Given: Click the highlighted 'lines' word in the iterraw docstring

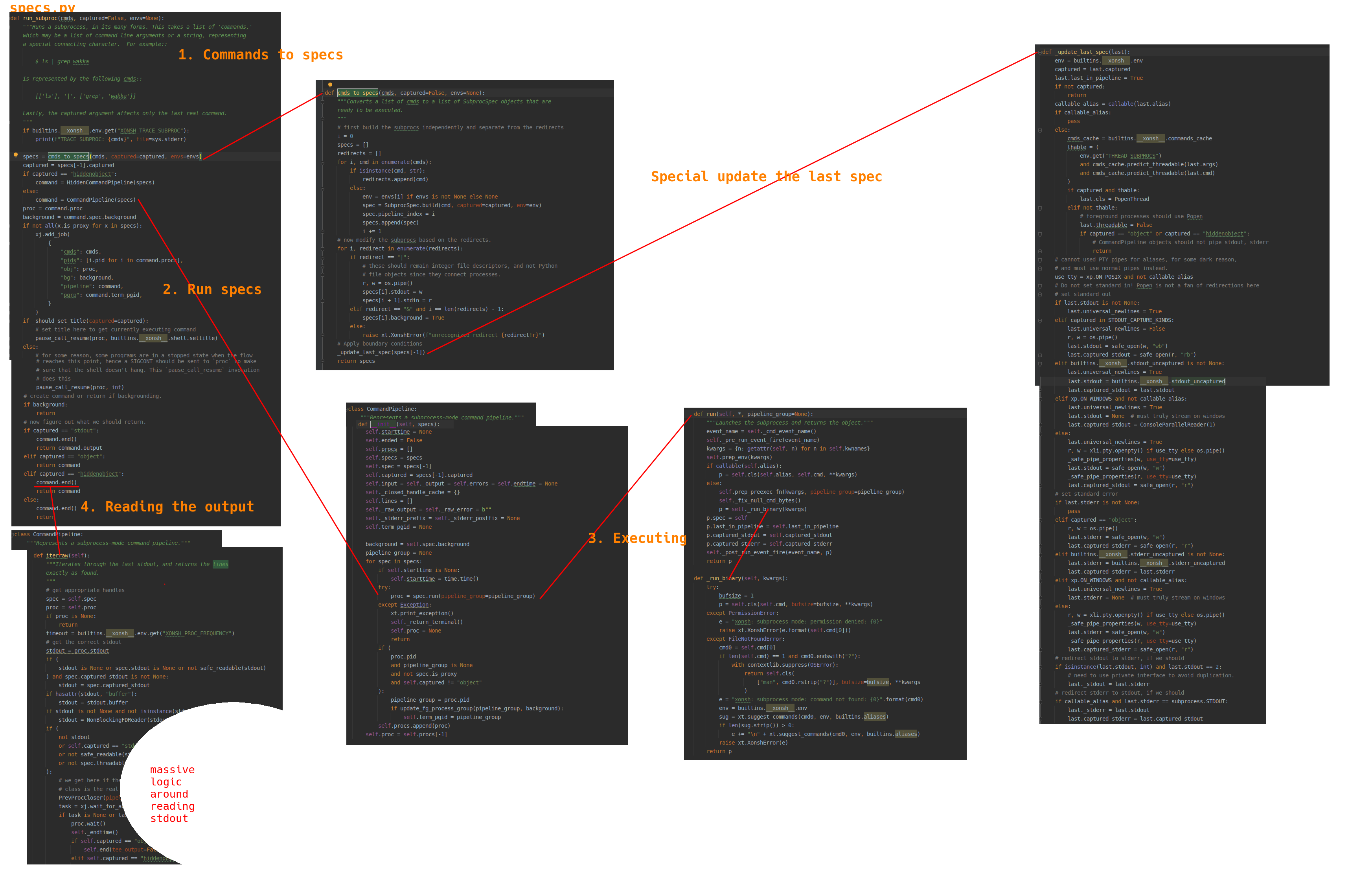Looking at the screenshot, I should [220, 565].
